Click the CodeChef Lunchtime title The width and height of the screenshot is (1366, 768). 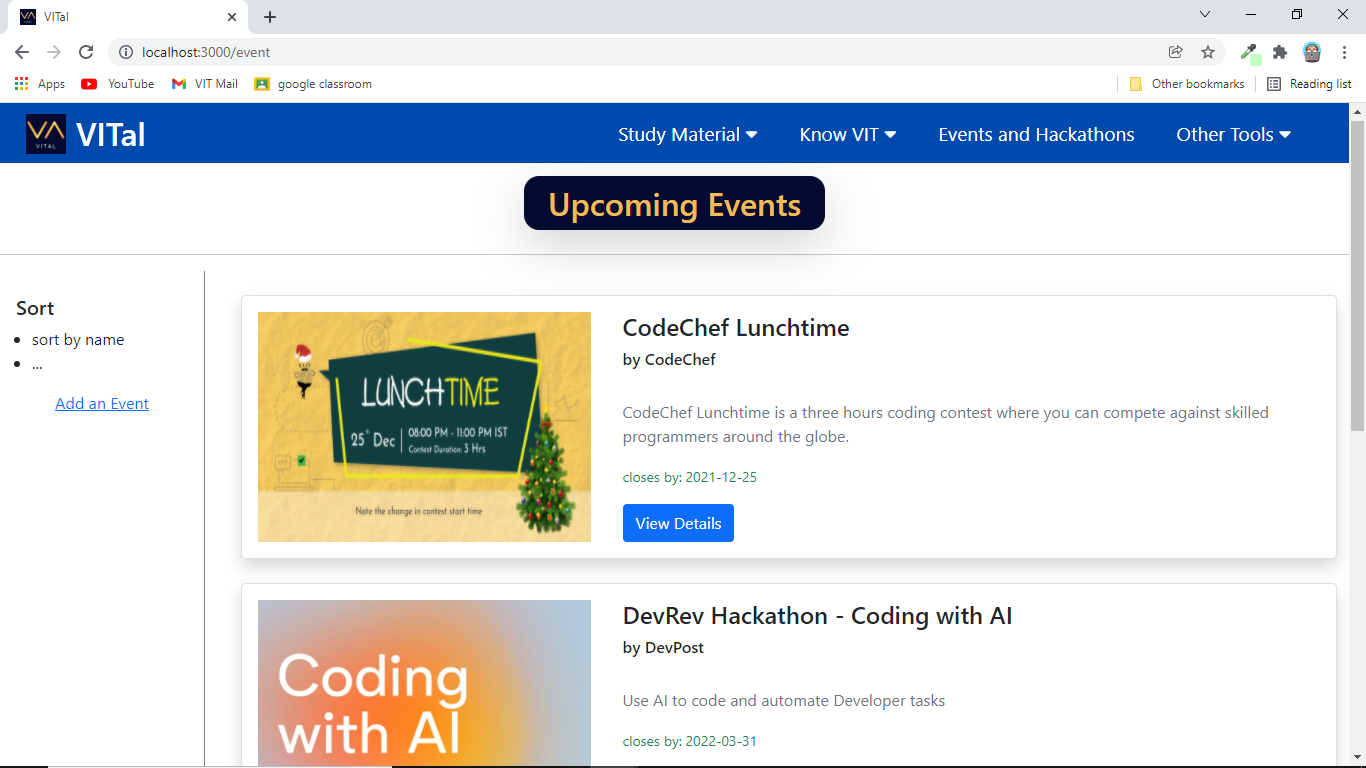point(736,328)
